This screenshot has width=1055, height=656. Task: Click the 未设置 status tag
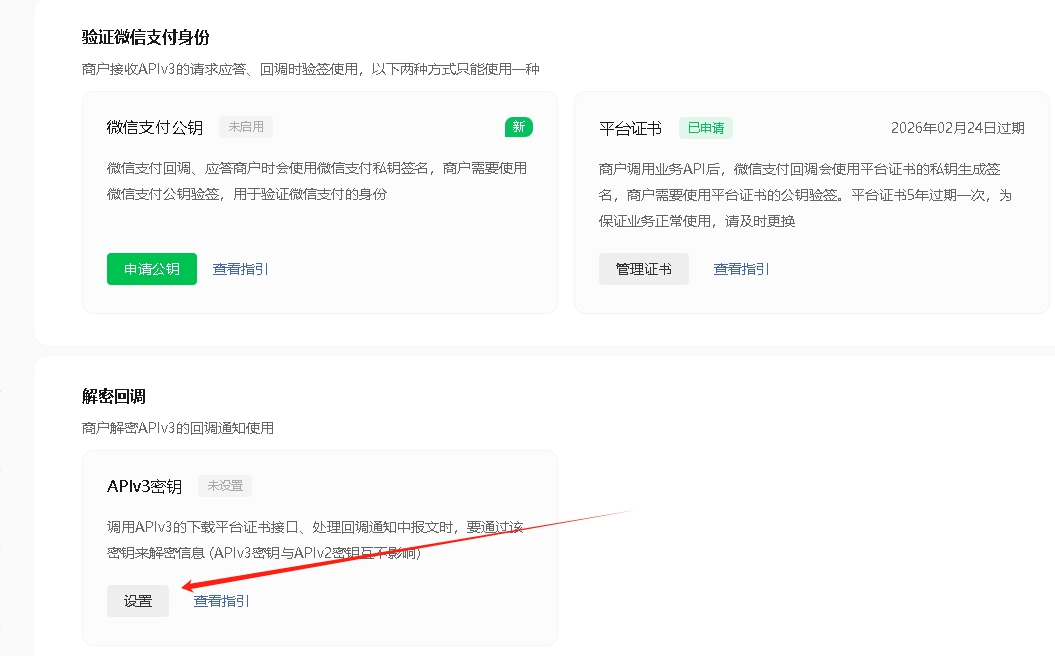pyautogui.click(x=225, y=485)
